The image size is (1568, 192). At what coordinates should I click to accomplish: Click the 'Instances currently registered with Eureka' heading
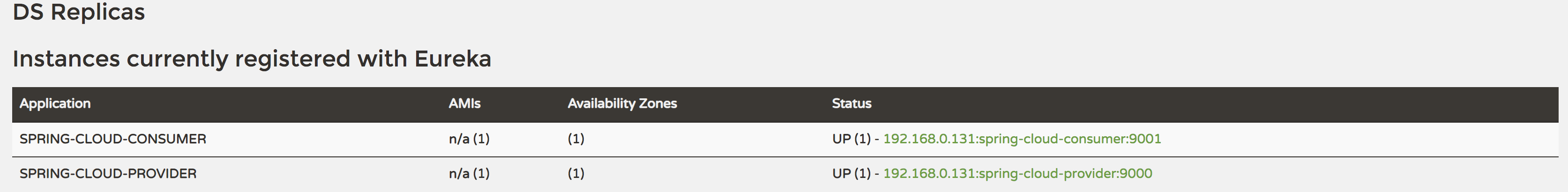pyautogui.click(x=251, y=59)
